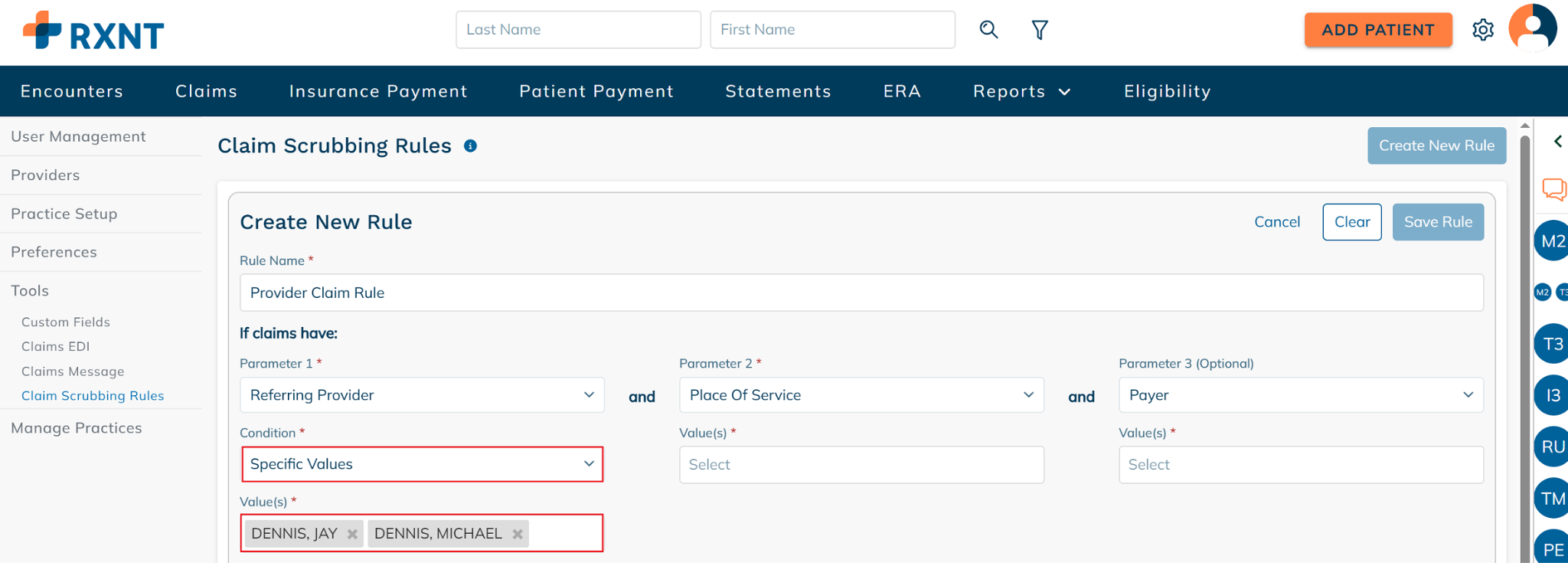Image resolution: width=1568 pixels, height=563 pixels.
Task: Open the user profile avatar
Action: 1532,28
